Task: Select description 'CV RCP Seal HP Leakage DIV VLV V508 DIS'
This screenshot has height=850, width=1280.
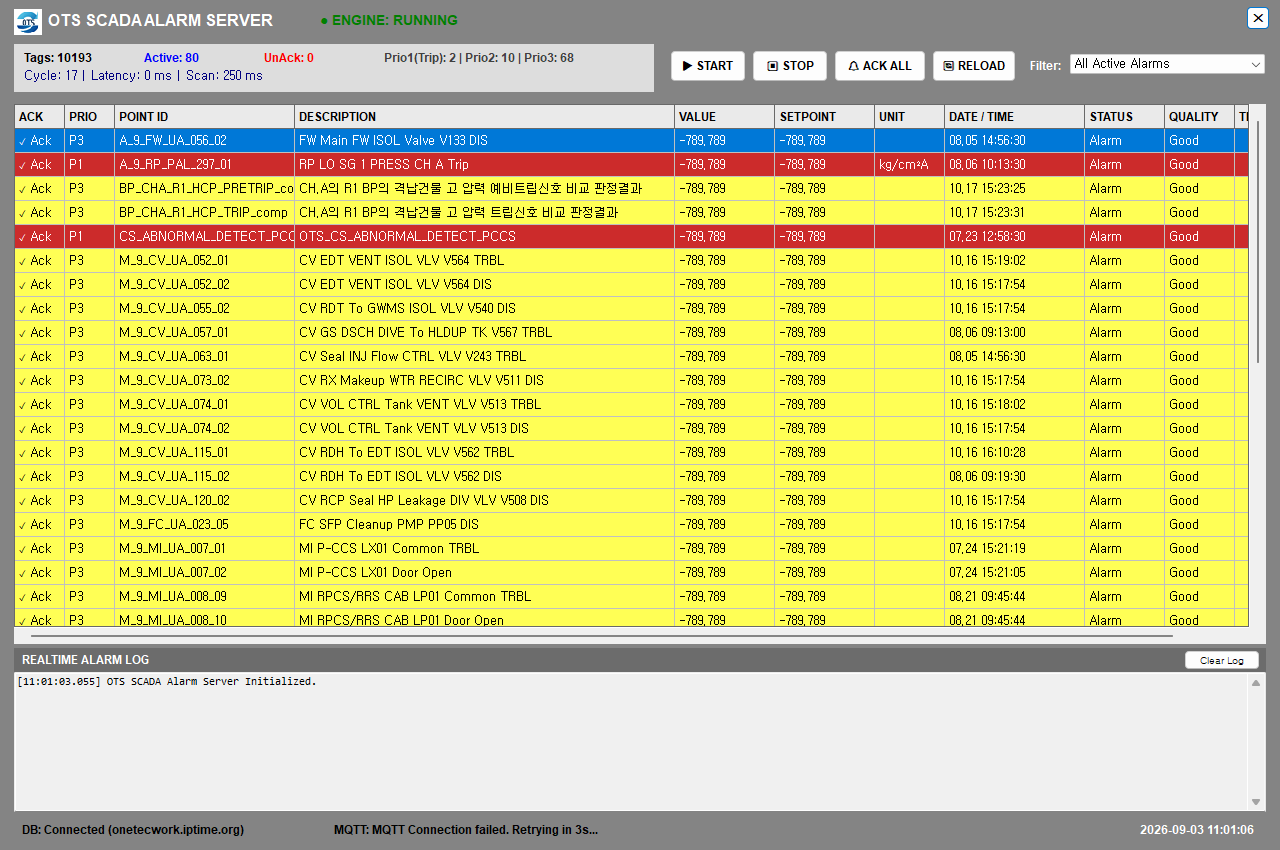Action: [485, 501]
